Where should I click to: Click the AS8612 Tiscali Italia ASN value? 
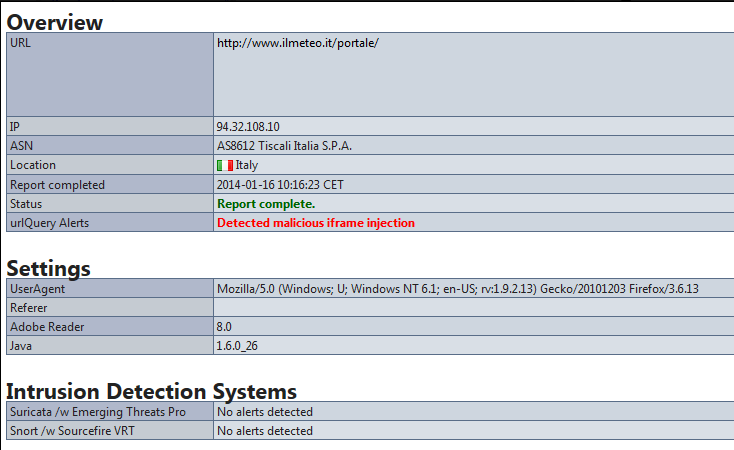pyautogui.click(x=284, y=146)
